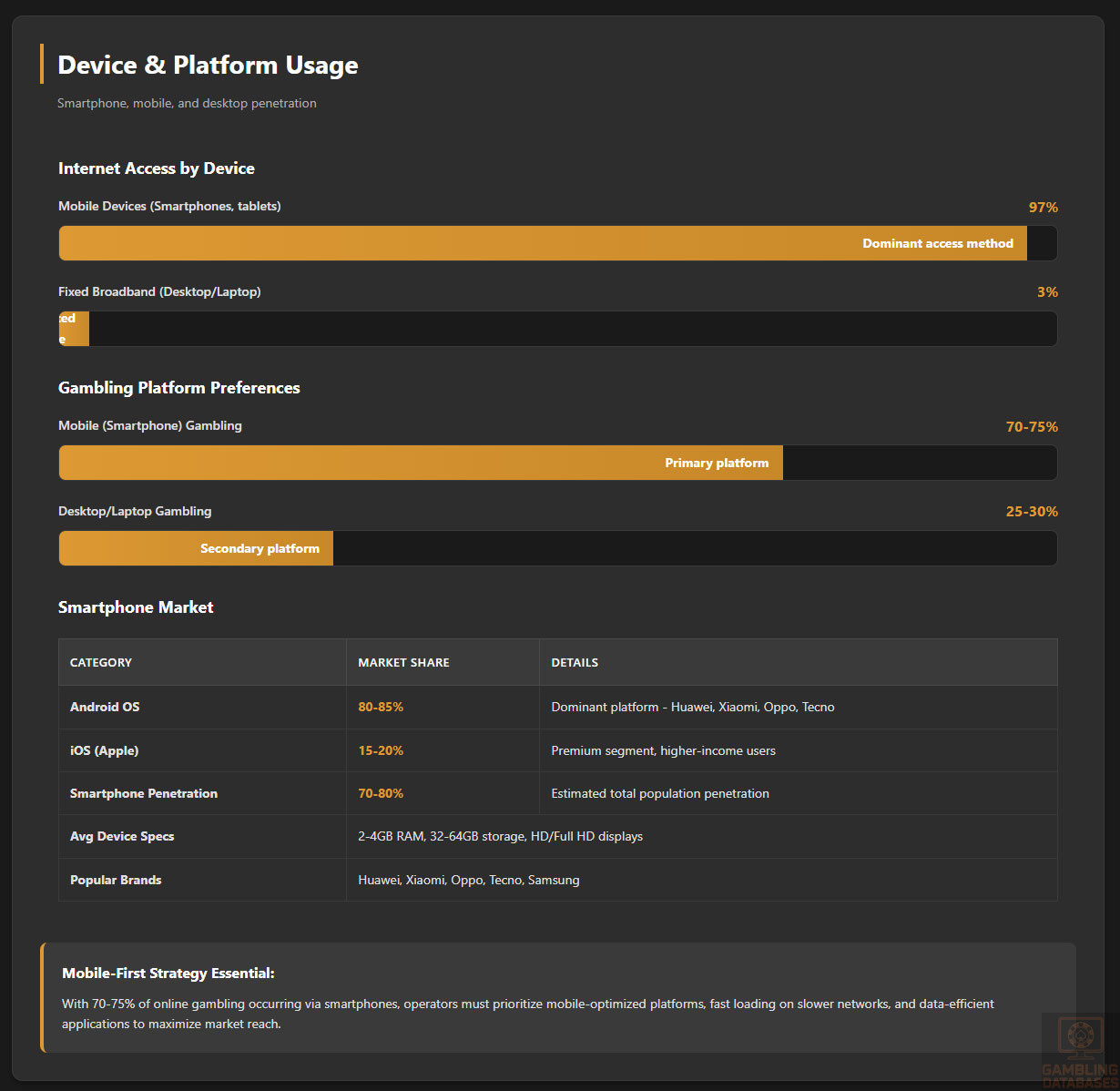Click the Mobile-First Strategy Essential callout title
Screen dimensions: 1120x1091
point(168,974)
